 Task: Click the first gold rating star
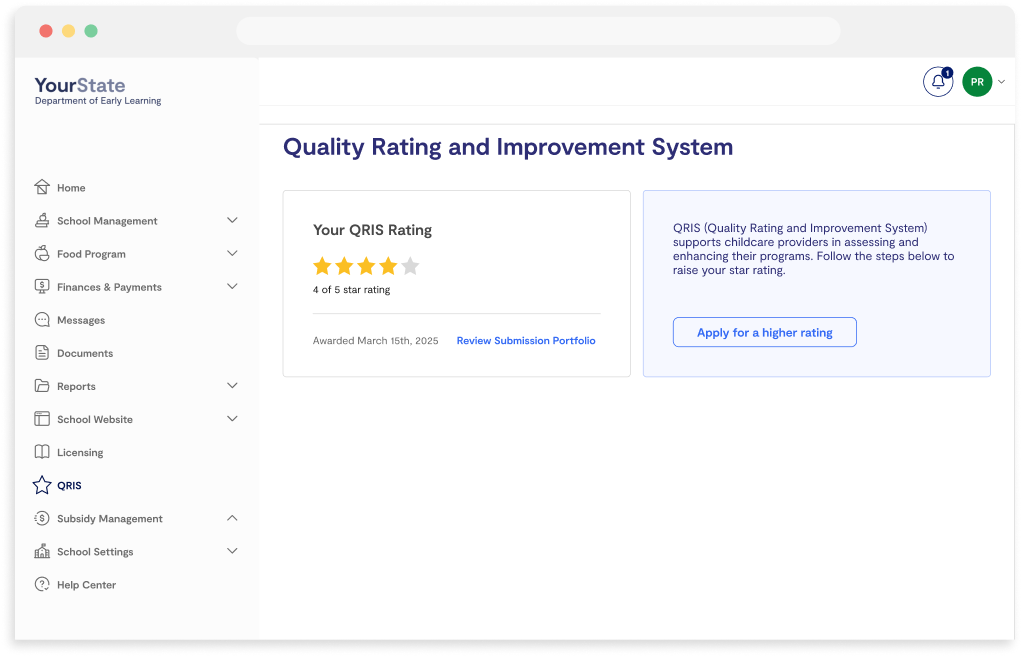click(x=322, y=266)
